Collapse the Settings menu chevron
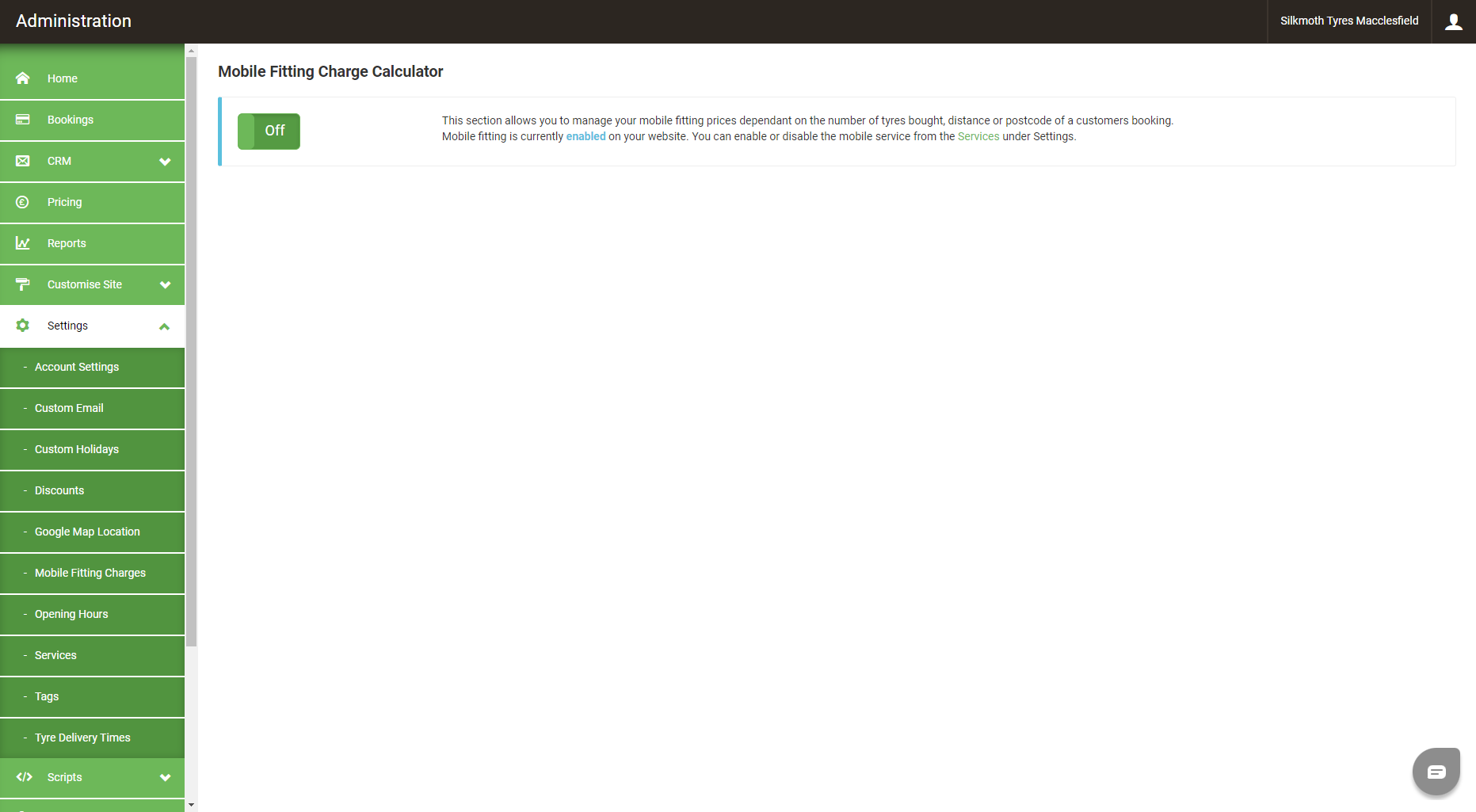 coord(165,326)
